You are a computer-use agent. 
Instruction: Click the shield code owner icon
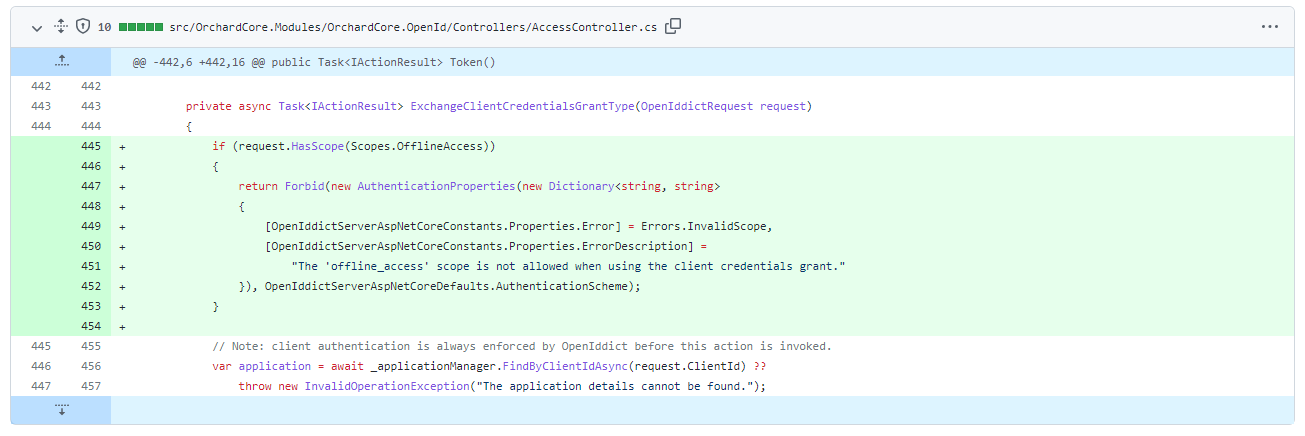[x=83, y=27]
